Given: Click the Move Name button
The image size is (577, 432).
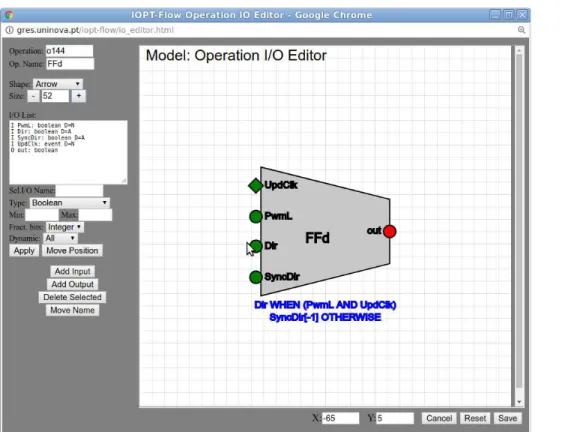Looking at the screenshot, I should [x=72, y=310].
